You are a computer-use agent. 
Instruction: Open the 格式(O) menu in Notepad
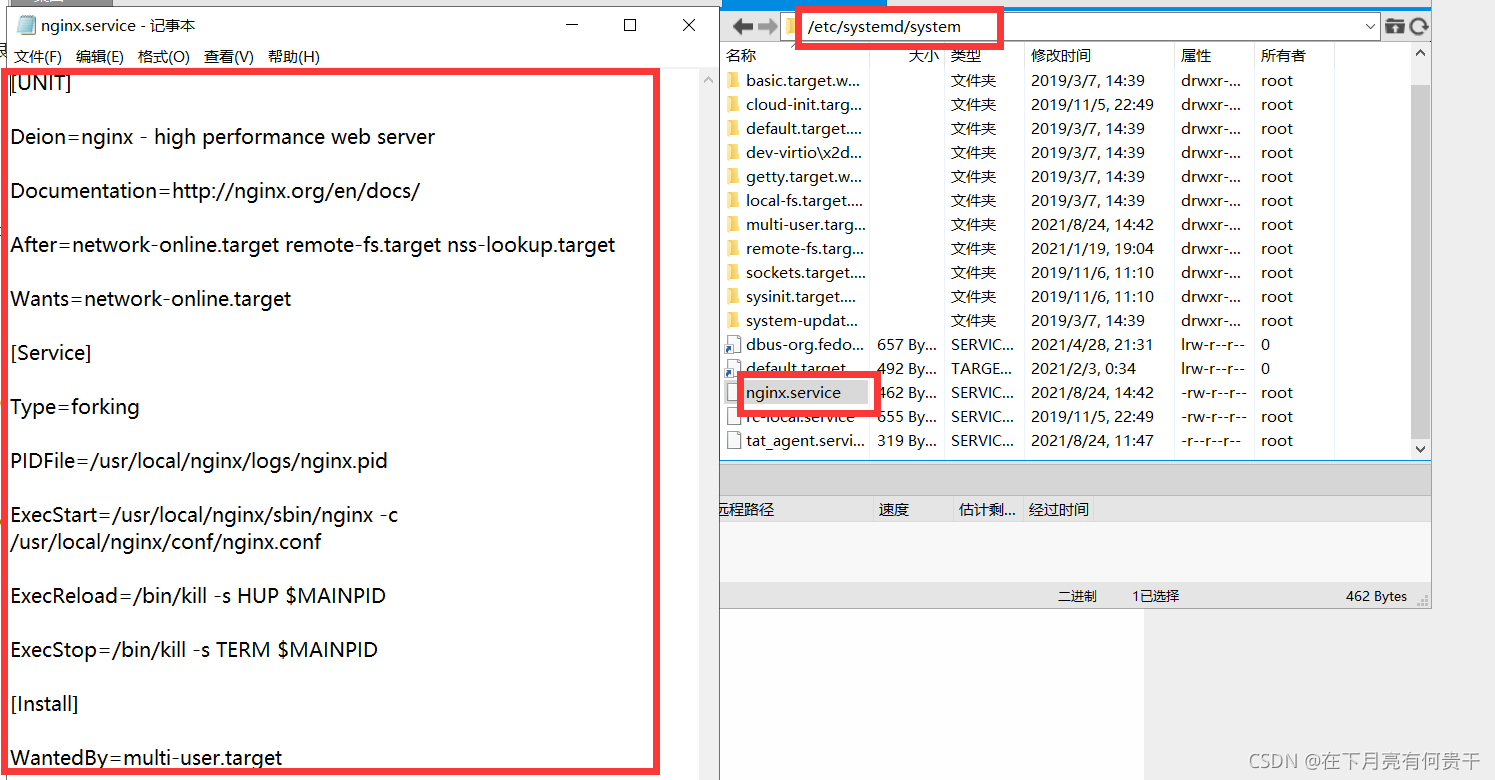(163, 57)
